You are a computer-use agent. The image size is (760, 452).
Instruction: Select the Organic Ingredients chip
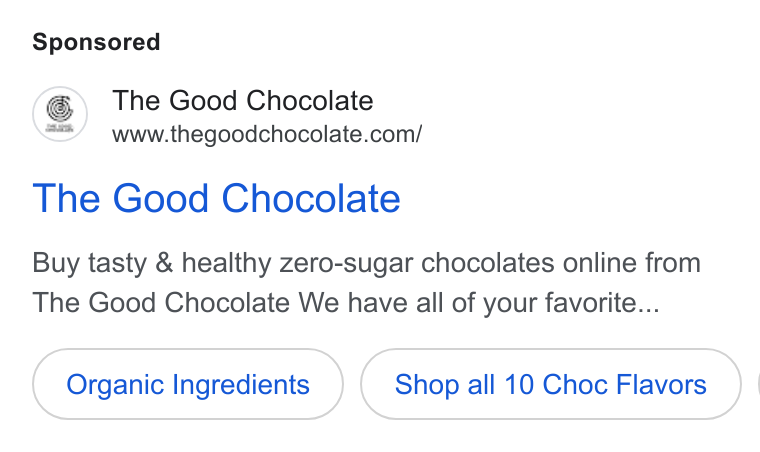coord(188,384)
